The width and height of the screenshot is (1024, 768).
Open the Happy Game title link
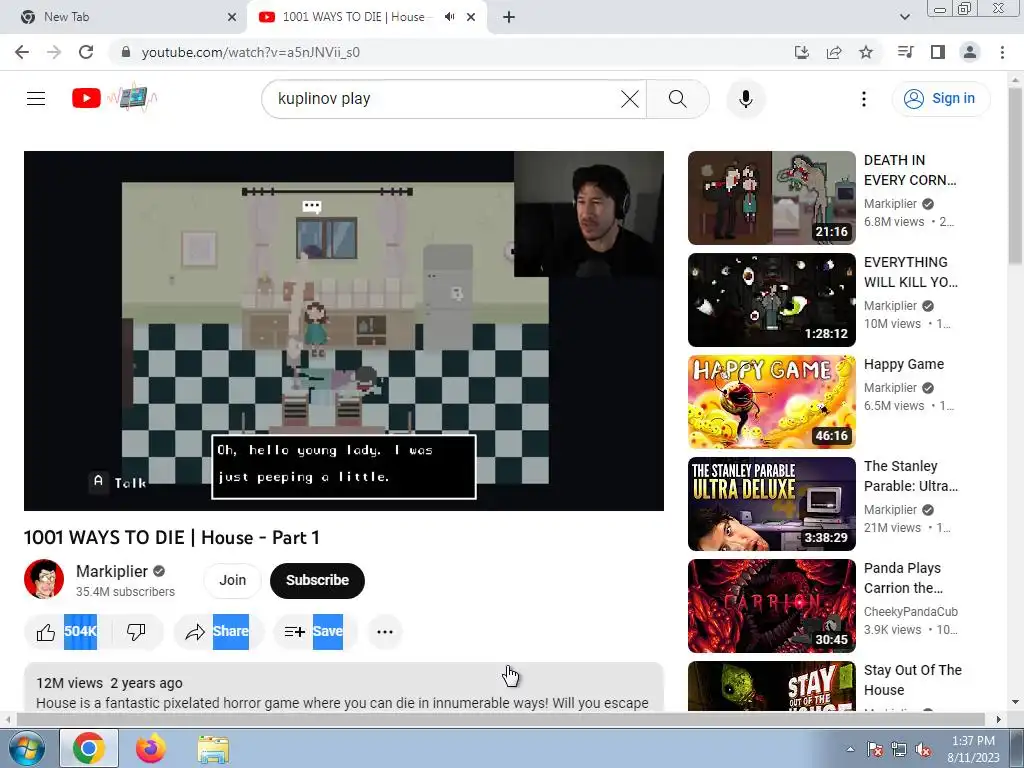click(904, 364)
